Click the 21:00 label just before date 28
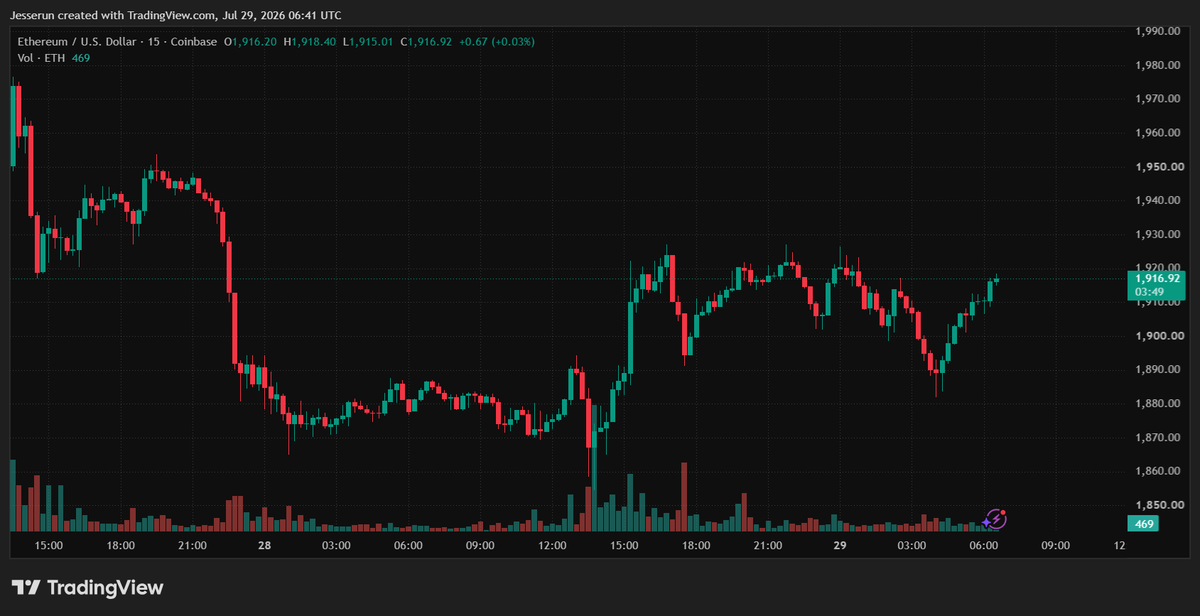Image resolution: width=1200 pixels, height=616 pixels. point(192,546)
